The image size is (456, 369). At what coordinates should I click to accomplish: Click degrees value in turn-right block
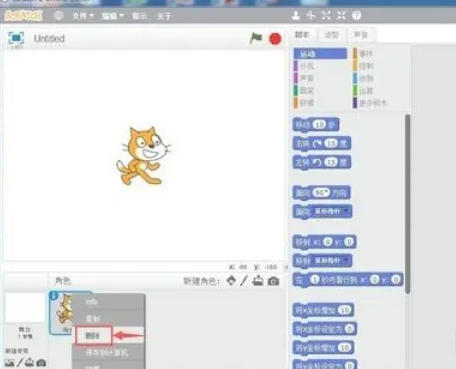pyautogui.click(x=331, y=143)
